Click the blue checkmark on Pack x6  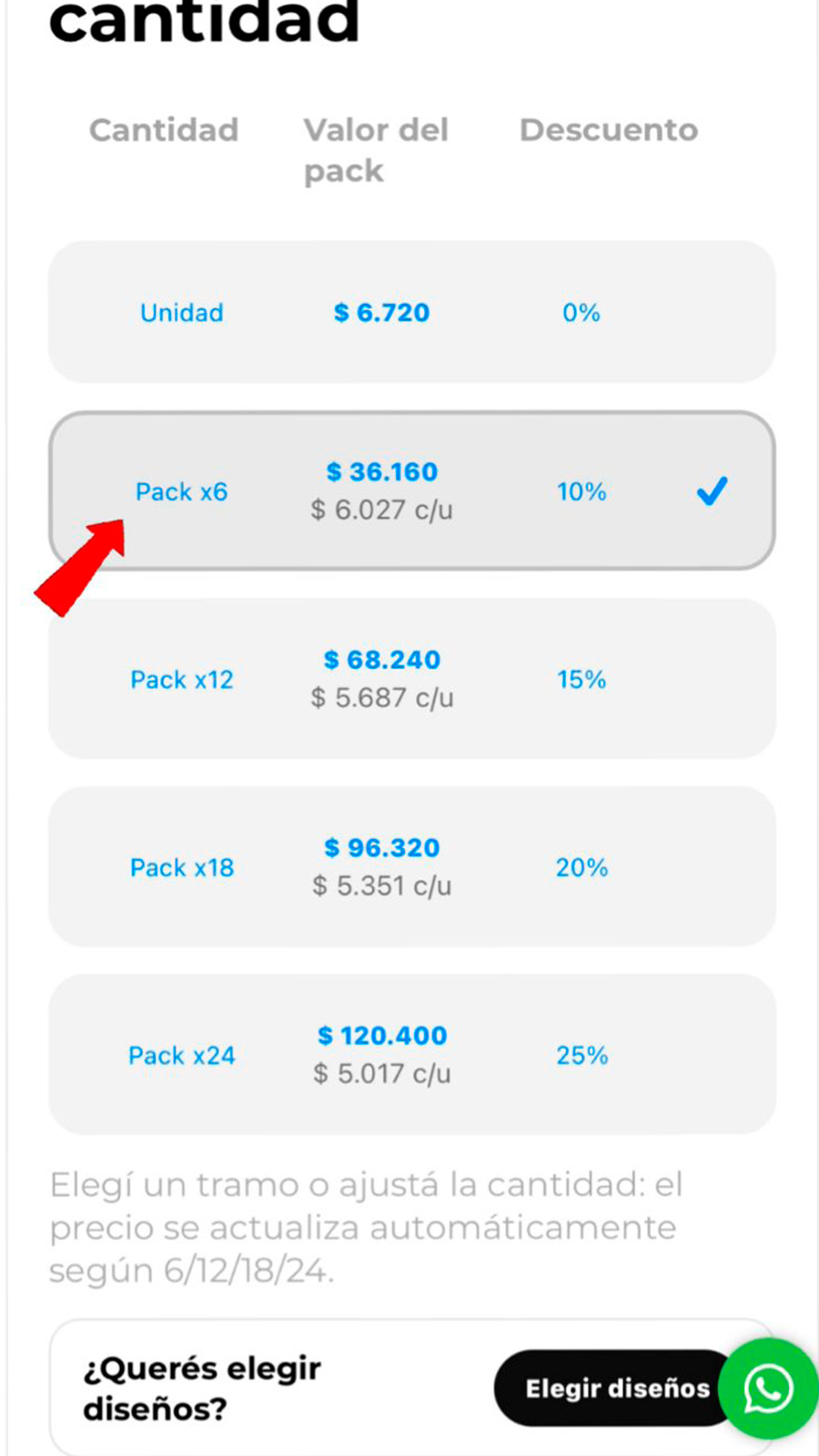712,491
